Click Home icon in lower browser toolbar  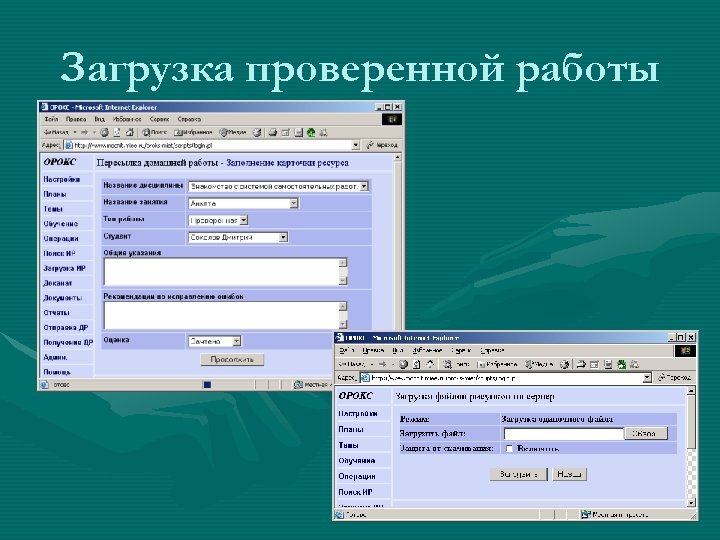coord(431,364)
